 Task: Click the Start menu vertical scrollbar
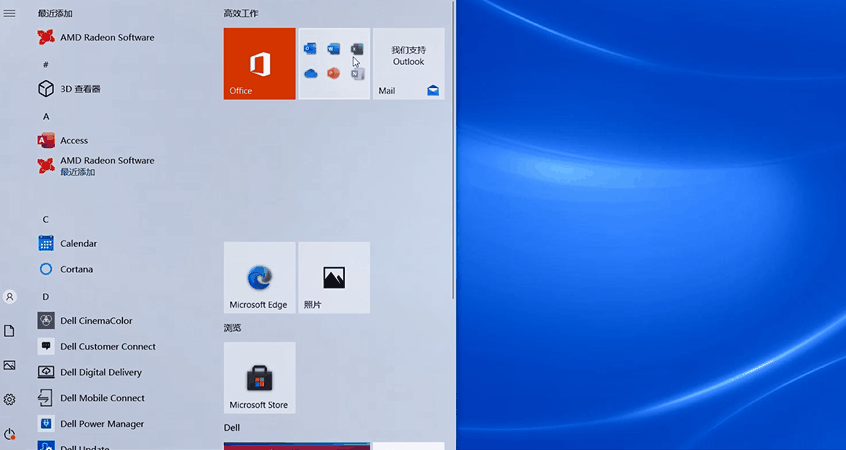coord(454,149)
